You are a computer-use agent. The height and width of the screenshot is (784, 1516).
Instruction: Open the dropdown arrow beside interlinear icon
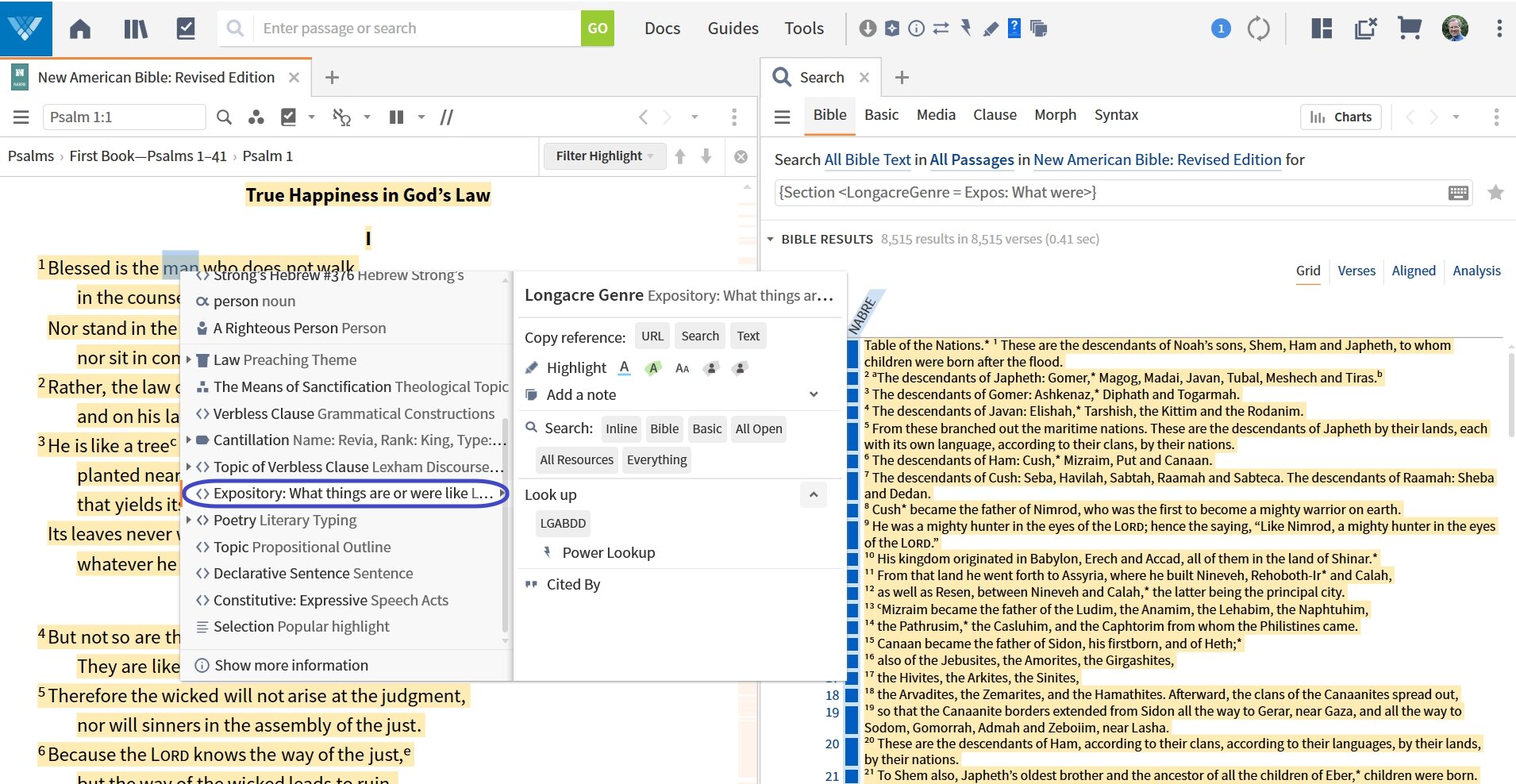367,117
